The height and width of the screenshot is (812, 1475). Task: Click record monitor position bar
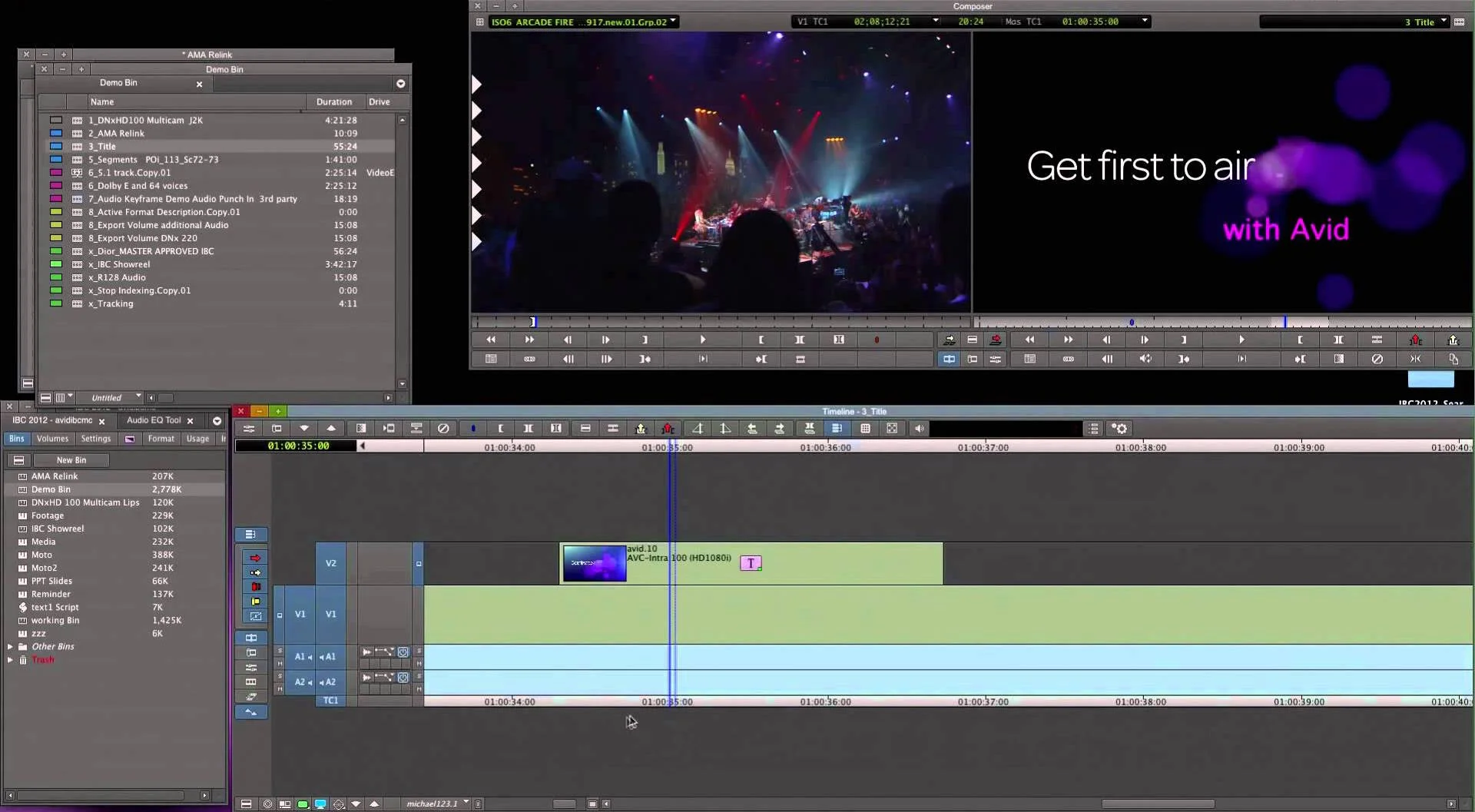pos(1223,322)
